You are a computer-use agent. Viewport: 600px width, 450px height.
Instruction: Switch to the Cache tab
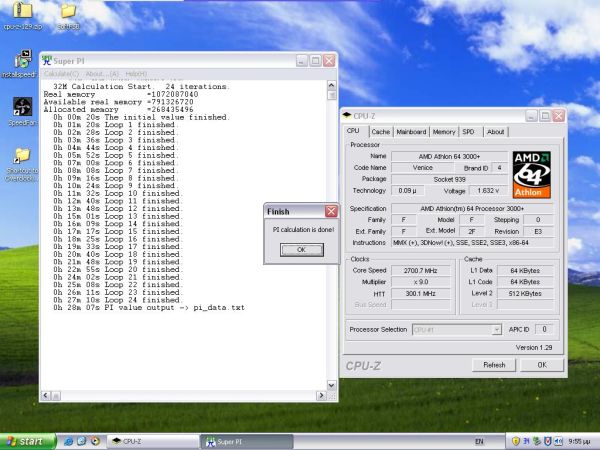[x=381, y=132]
